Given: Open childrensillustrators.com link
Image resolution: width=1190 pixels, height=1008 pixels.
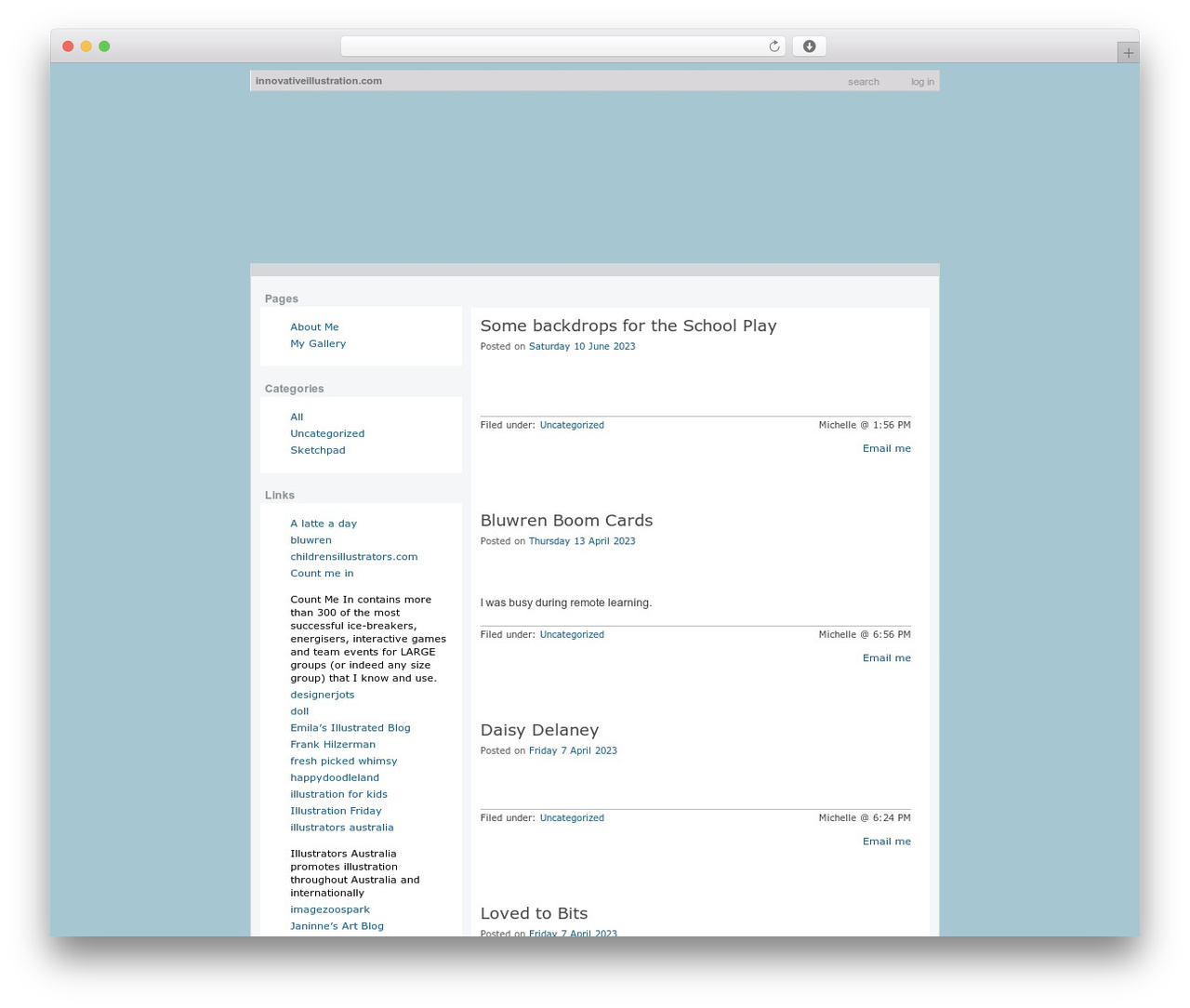Looking at the screenshot, I should 354,558.
